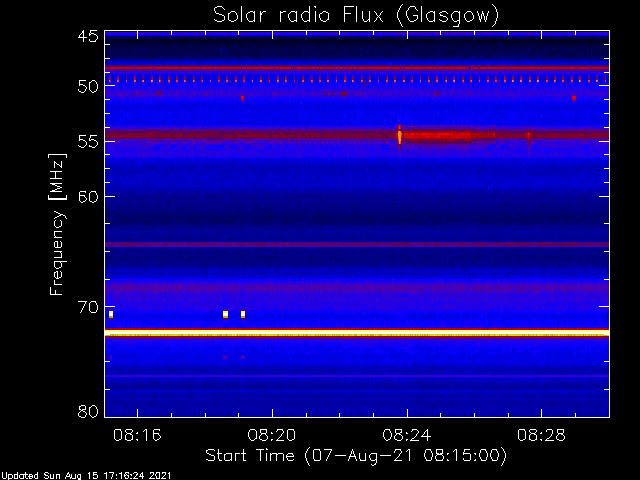640x480 pixels.
Task: Click the '70' frequency tick label
Action: click(88, 307)
